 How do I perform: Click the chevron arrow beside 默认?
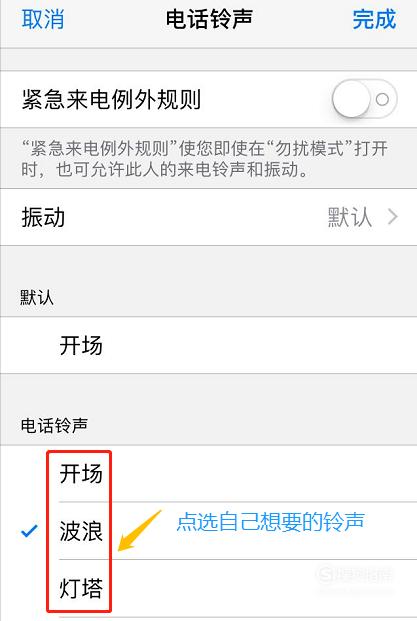[392, 217]
